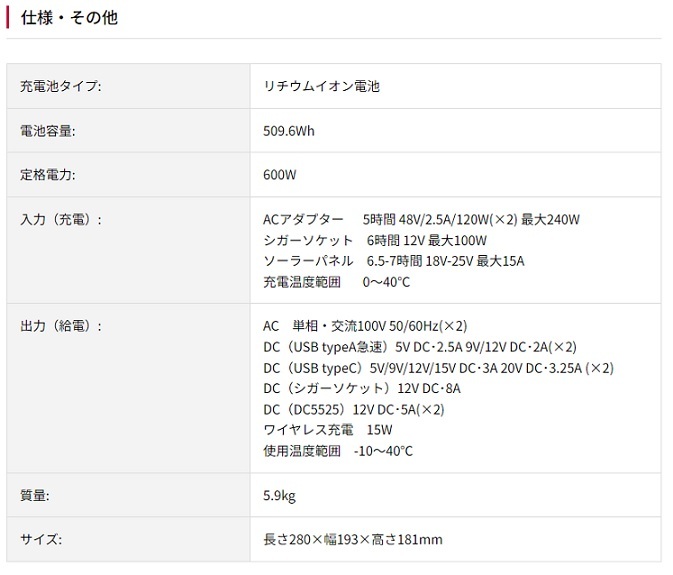Click the USB typeA急速 output line
Image resolution: width=673 pixels, height=575 pixels.
point(420,347)
